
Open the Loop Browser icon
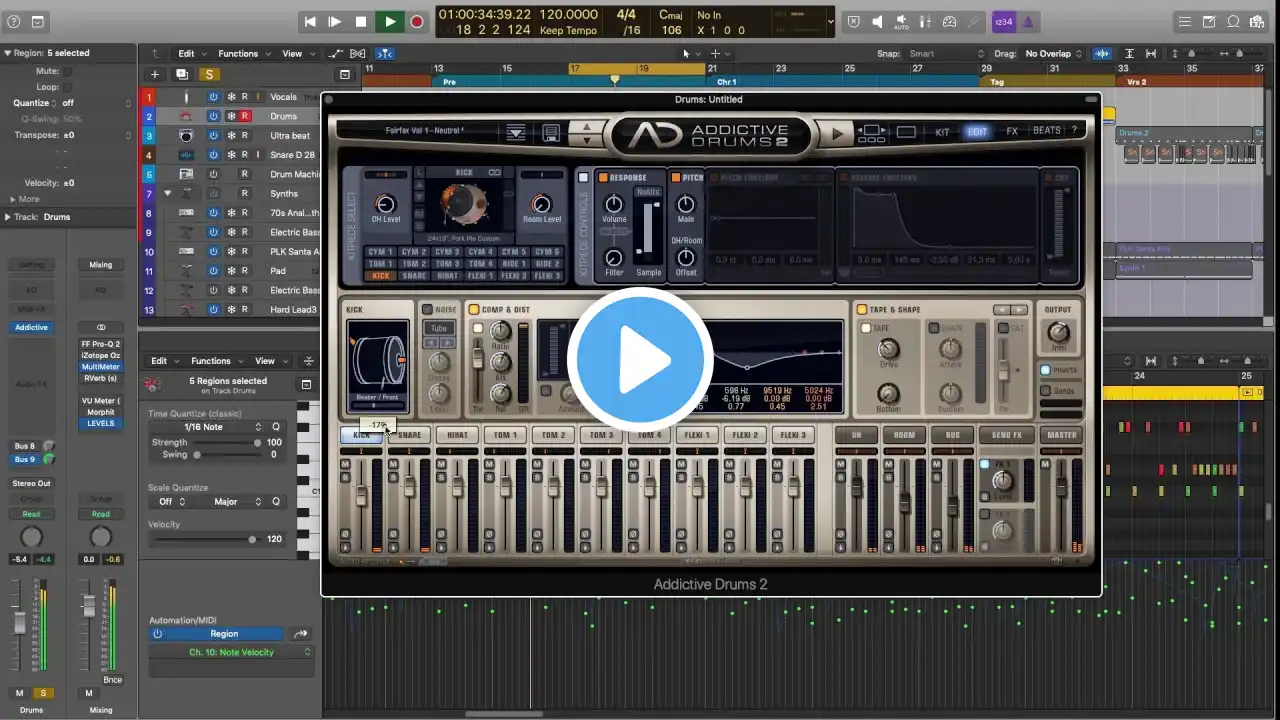[x=1234, y=22]
